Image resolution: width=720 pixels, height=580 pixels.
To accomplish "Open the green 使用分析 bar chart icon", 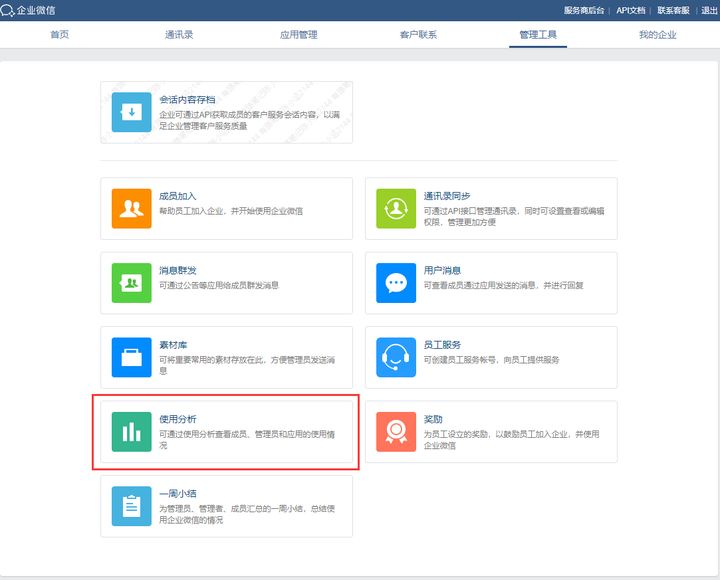I will point(131,431).
